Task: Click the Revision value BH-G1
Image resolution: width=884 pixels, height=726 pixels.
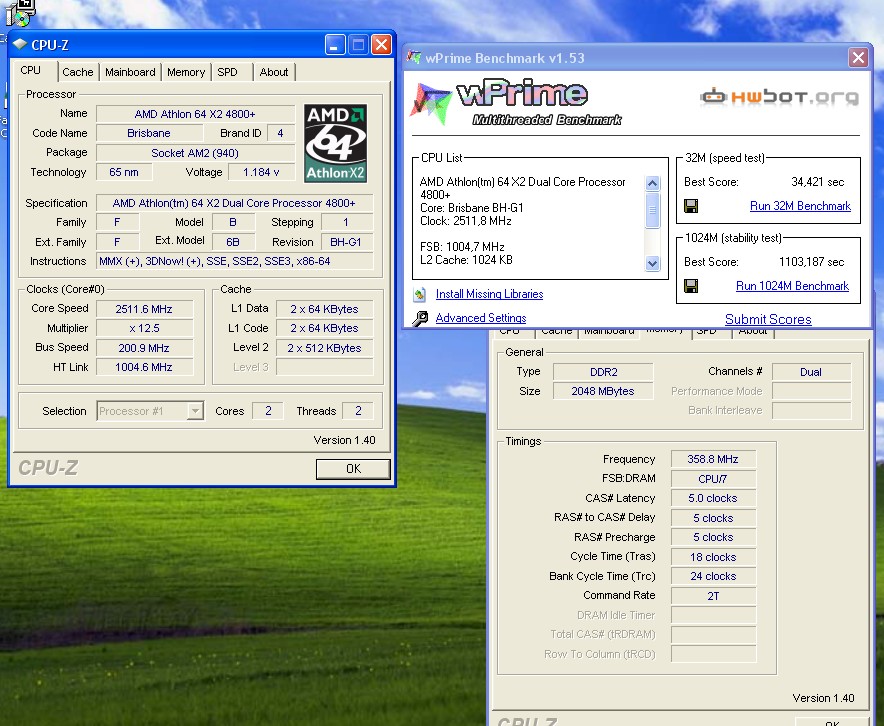Action: coord(346,242)
